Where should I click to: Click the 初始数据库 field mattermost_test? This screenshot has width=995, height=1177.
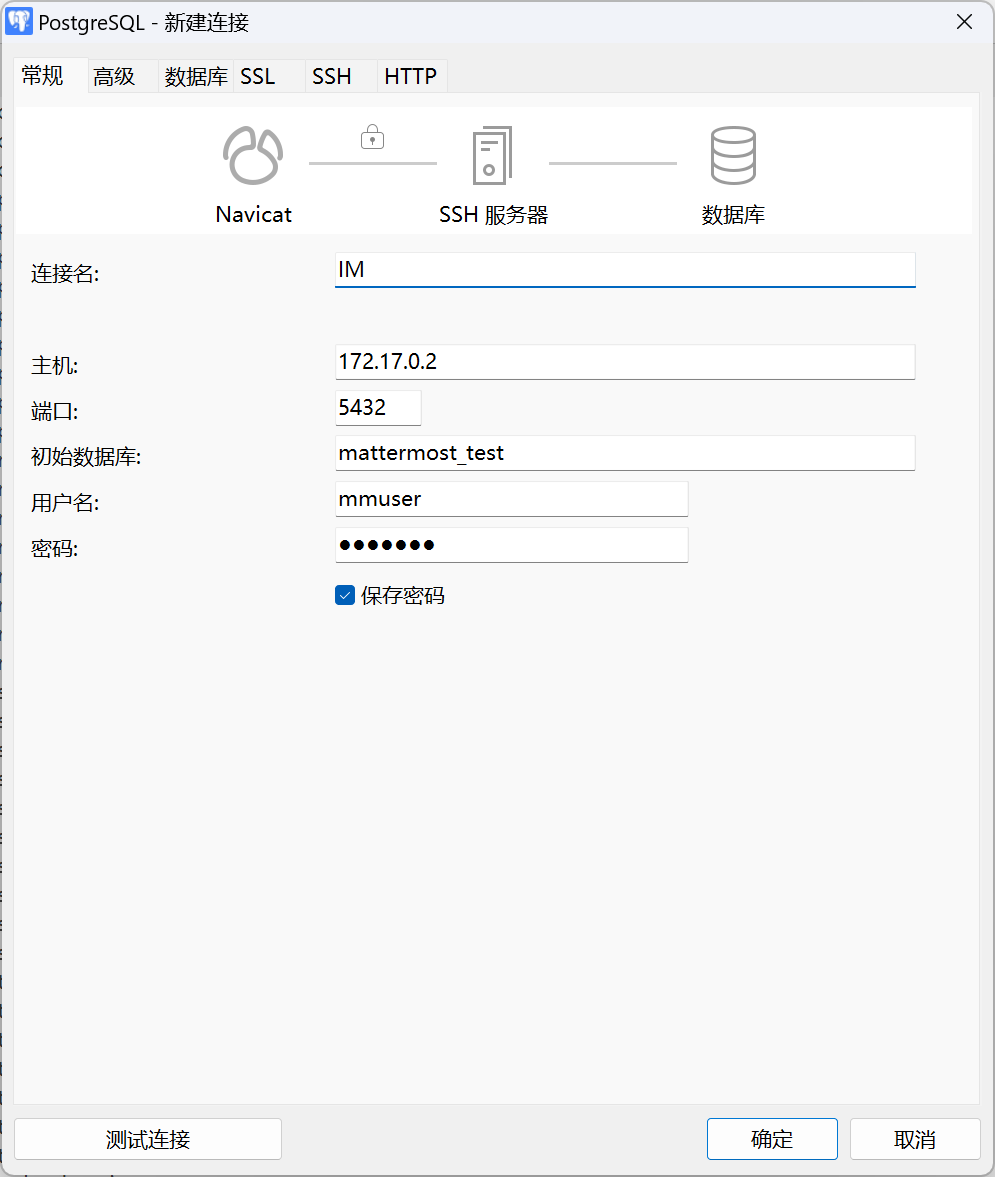(x=625, y=453)
